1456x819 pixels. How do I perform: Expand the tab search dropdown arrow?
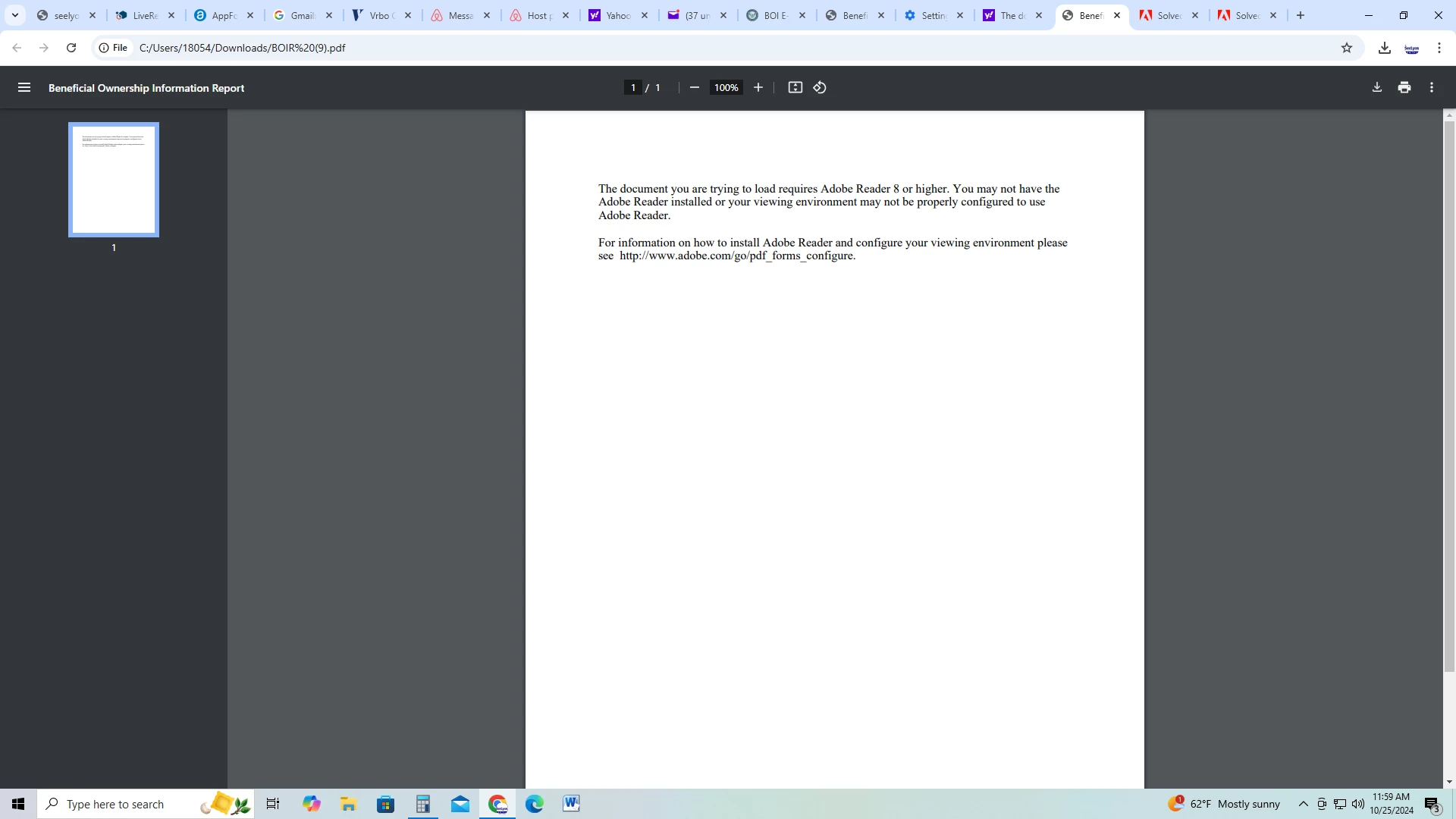[x=14, y=15]
